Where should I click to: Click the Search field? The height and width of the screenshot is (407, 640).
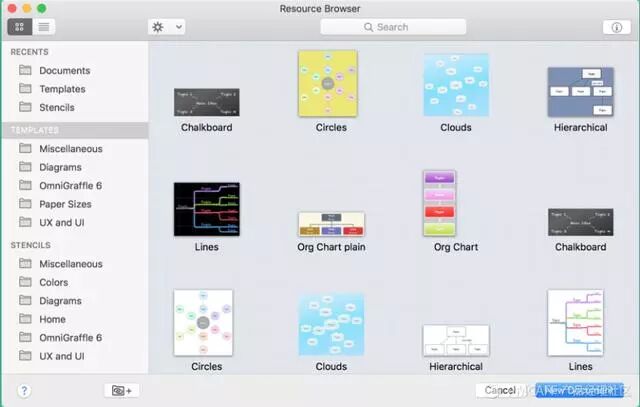[393, 27]
